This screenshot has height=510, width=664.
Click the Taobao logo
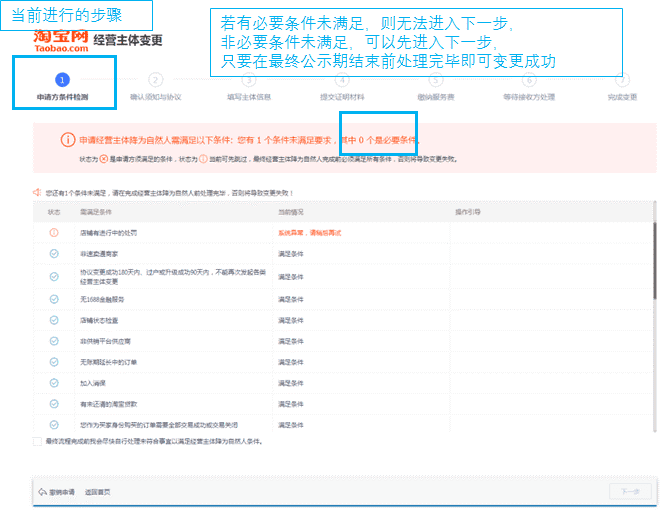coord(59,41)
